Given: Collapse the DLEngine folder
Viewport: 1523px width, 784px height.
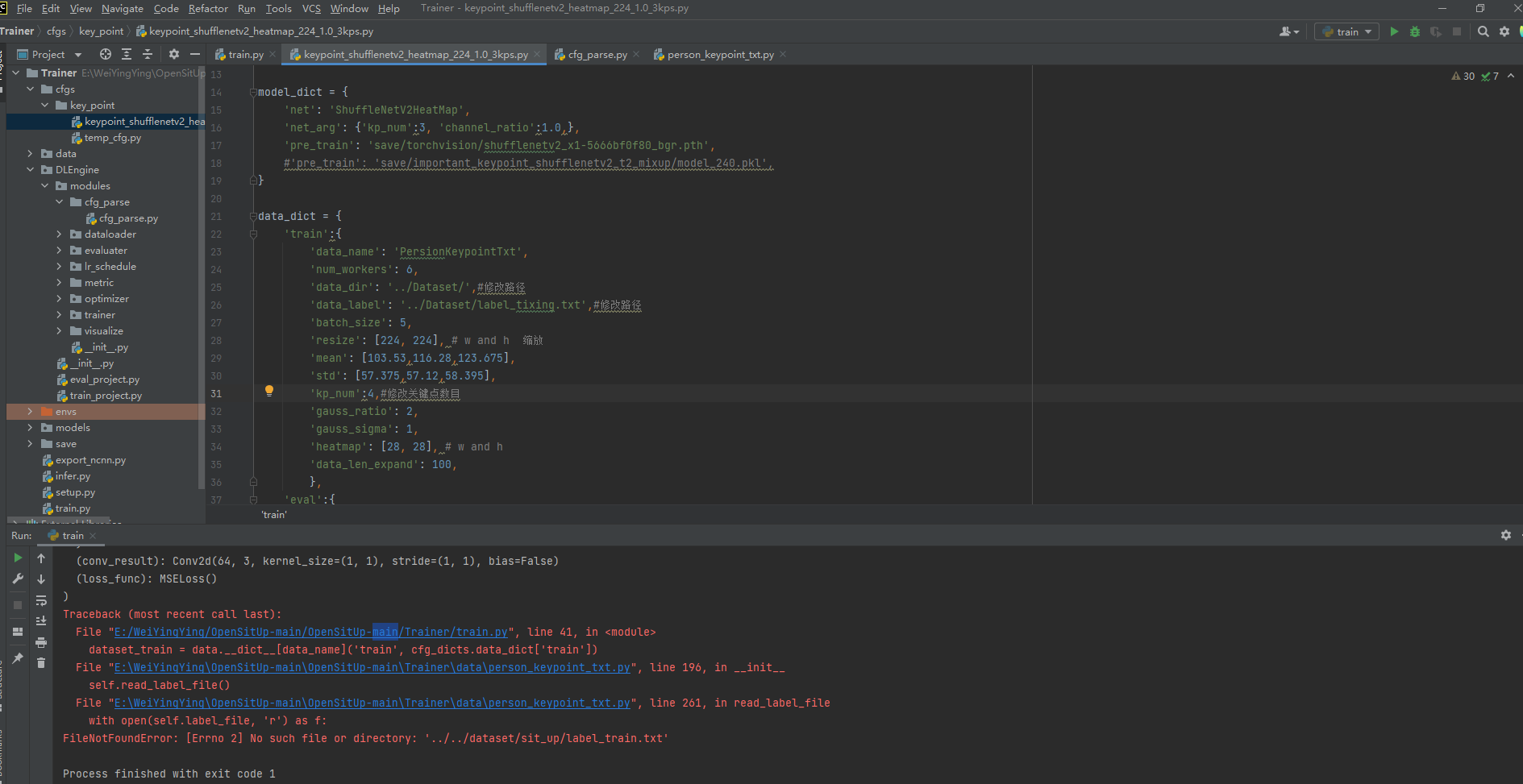Looking at the screenshot, I should (x=30, y=169).
